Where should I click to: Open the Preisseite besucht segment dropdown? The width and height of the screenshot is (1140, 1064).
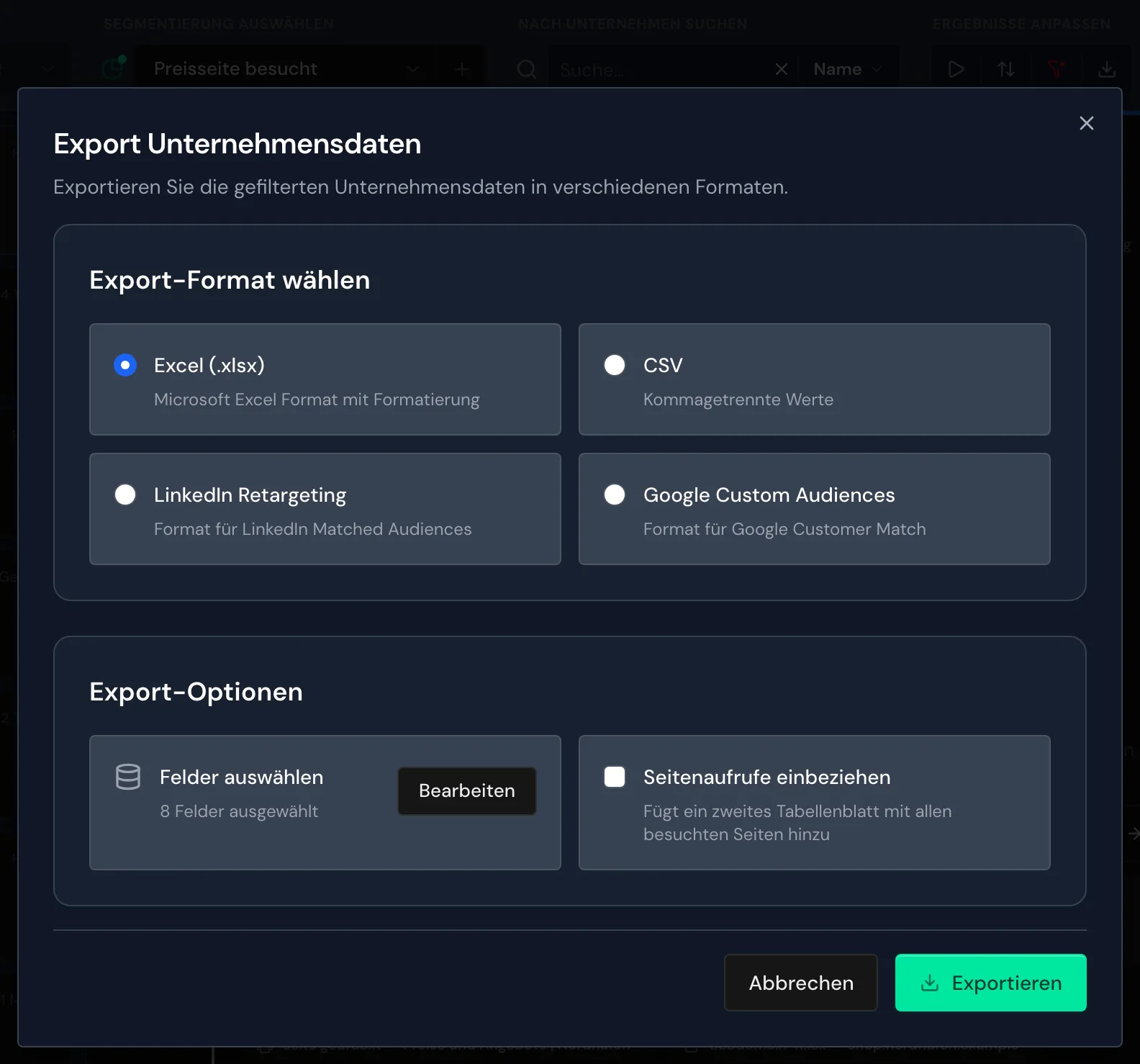286,69
